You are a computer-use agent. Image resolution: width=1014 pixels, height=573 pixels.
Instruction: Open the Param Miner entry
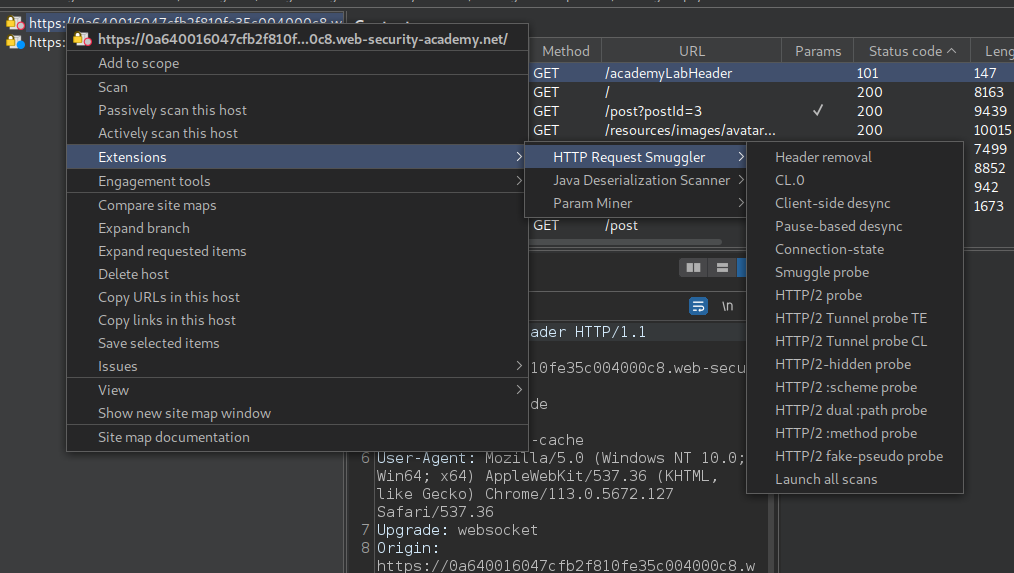(635, 203)
